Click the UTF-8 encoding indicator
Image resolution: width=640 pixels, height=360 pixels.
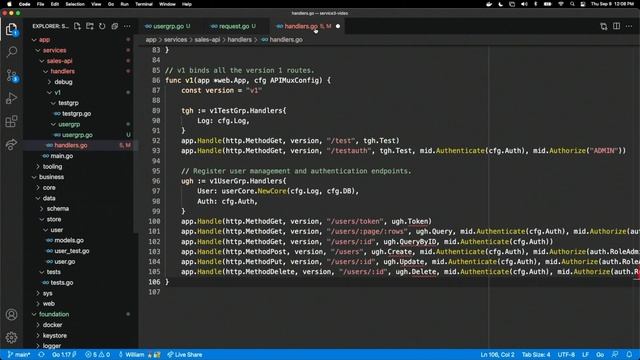[x=566, y=355]
